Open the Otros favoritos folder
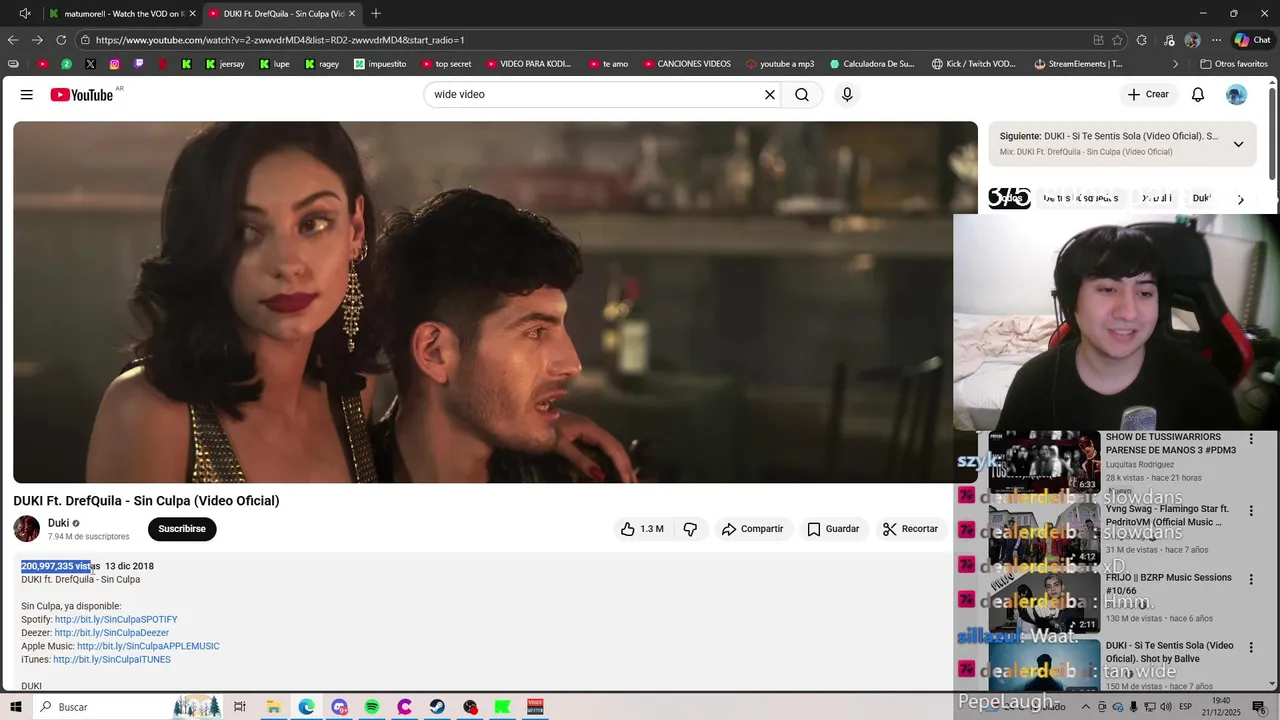The image size is (1280, 720). coord(1233,64)
